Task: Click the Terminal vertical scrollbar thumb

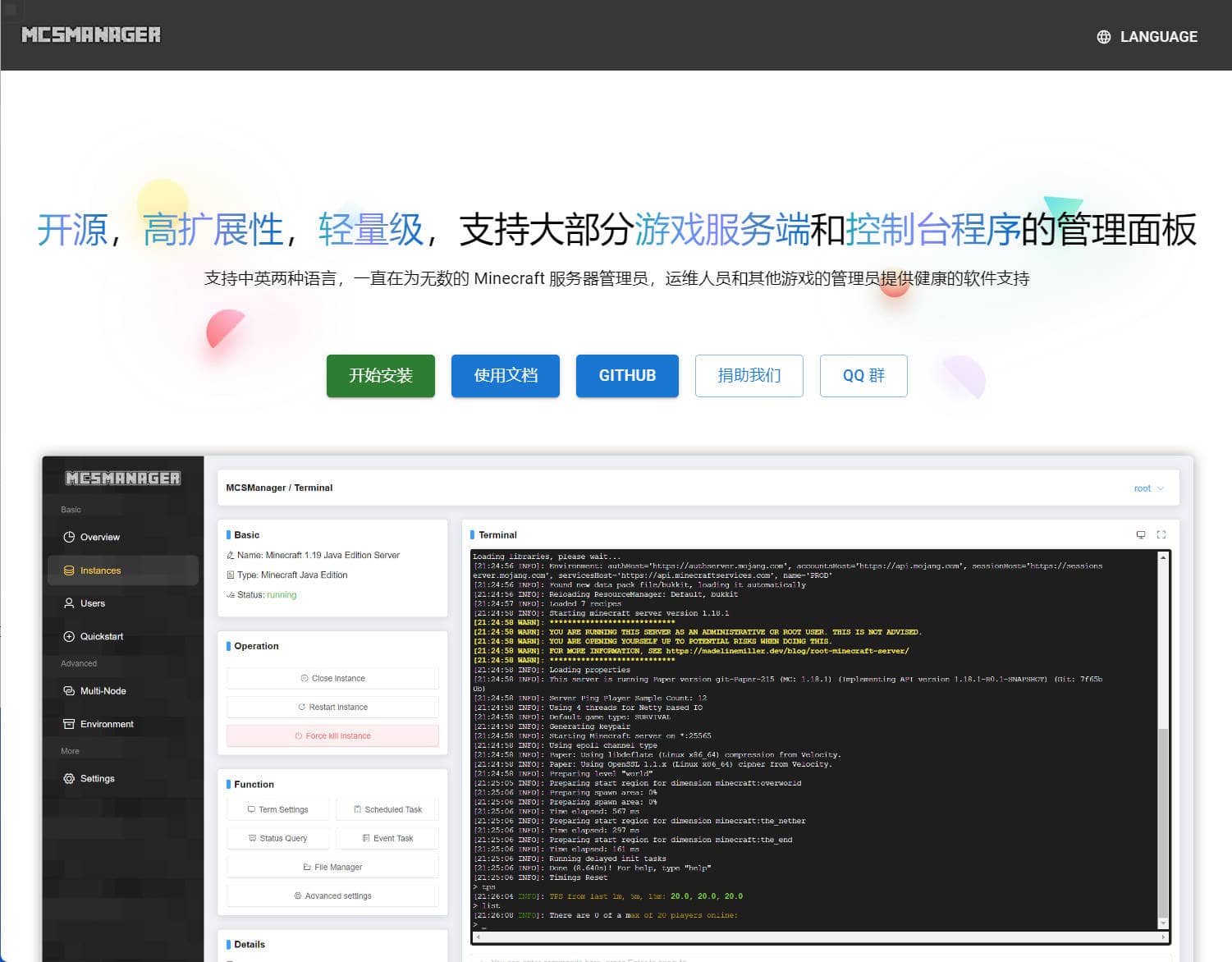Action: pos(1162,823)
